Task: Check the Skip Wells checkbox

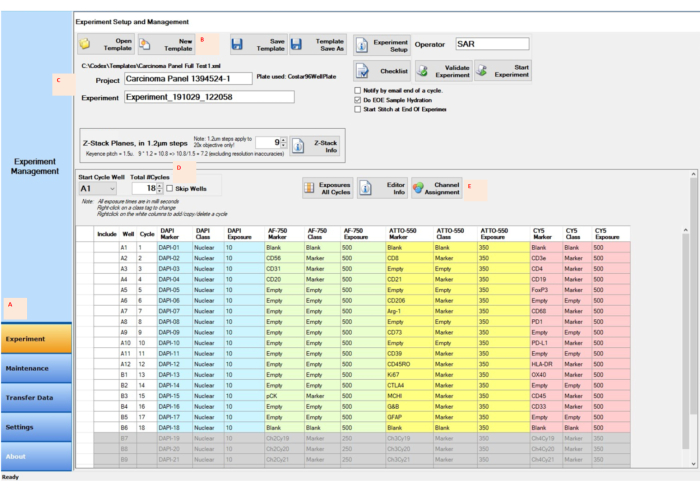Action: 170,189
